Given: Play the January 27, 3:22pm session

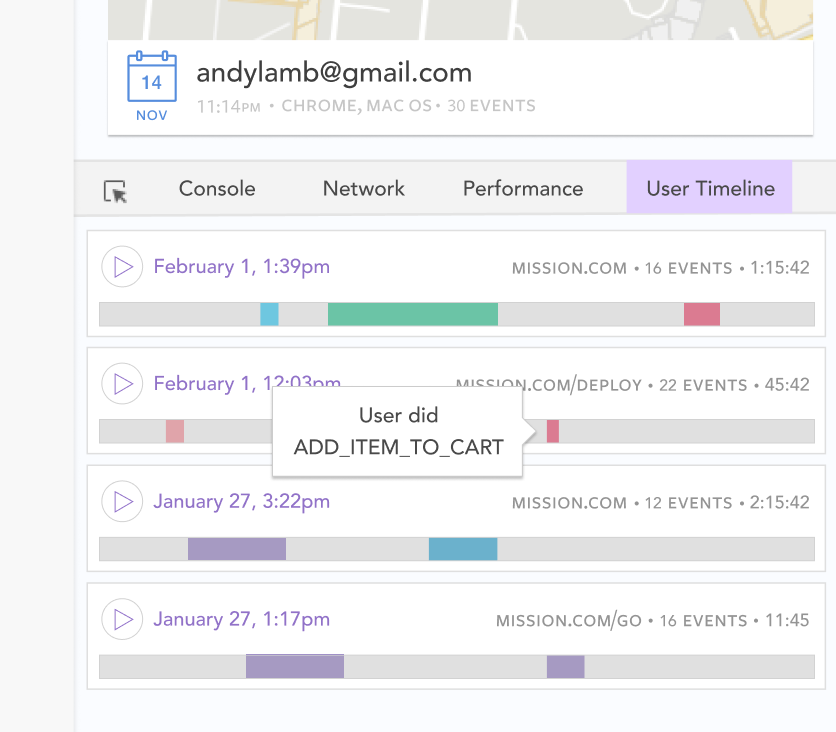Looking at the screenshot, I should point(122,501).
